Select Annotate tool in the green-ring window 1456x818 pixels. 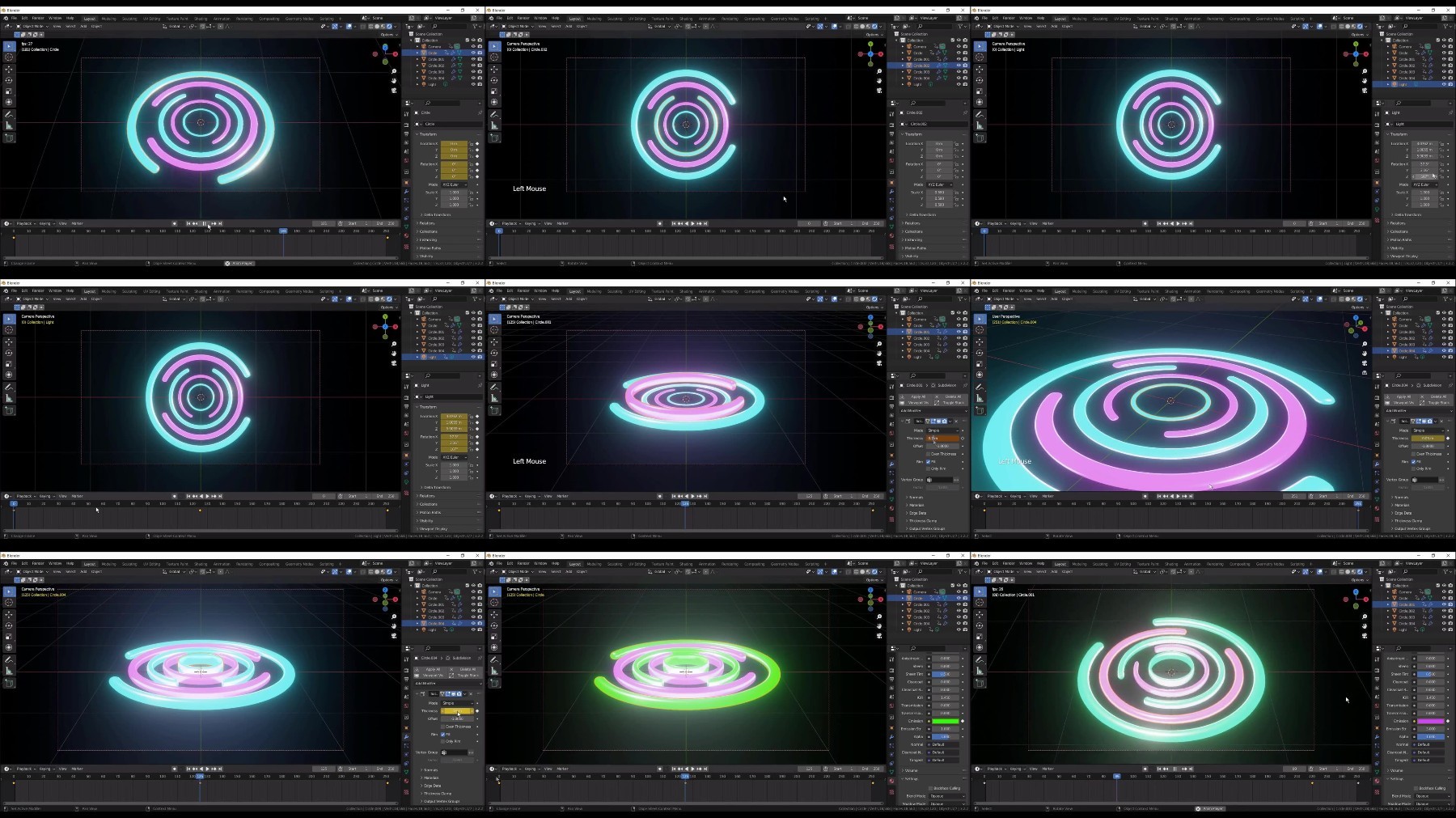pos(494,659)
